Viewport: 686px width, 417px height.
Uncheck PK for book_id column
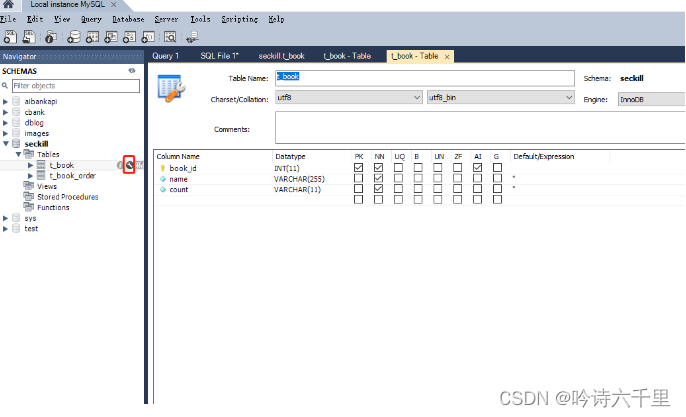click(x=358, y=168)
